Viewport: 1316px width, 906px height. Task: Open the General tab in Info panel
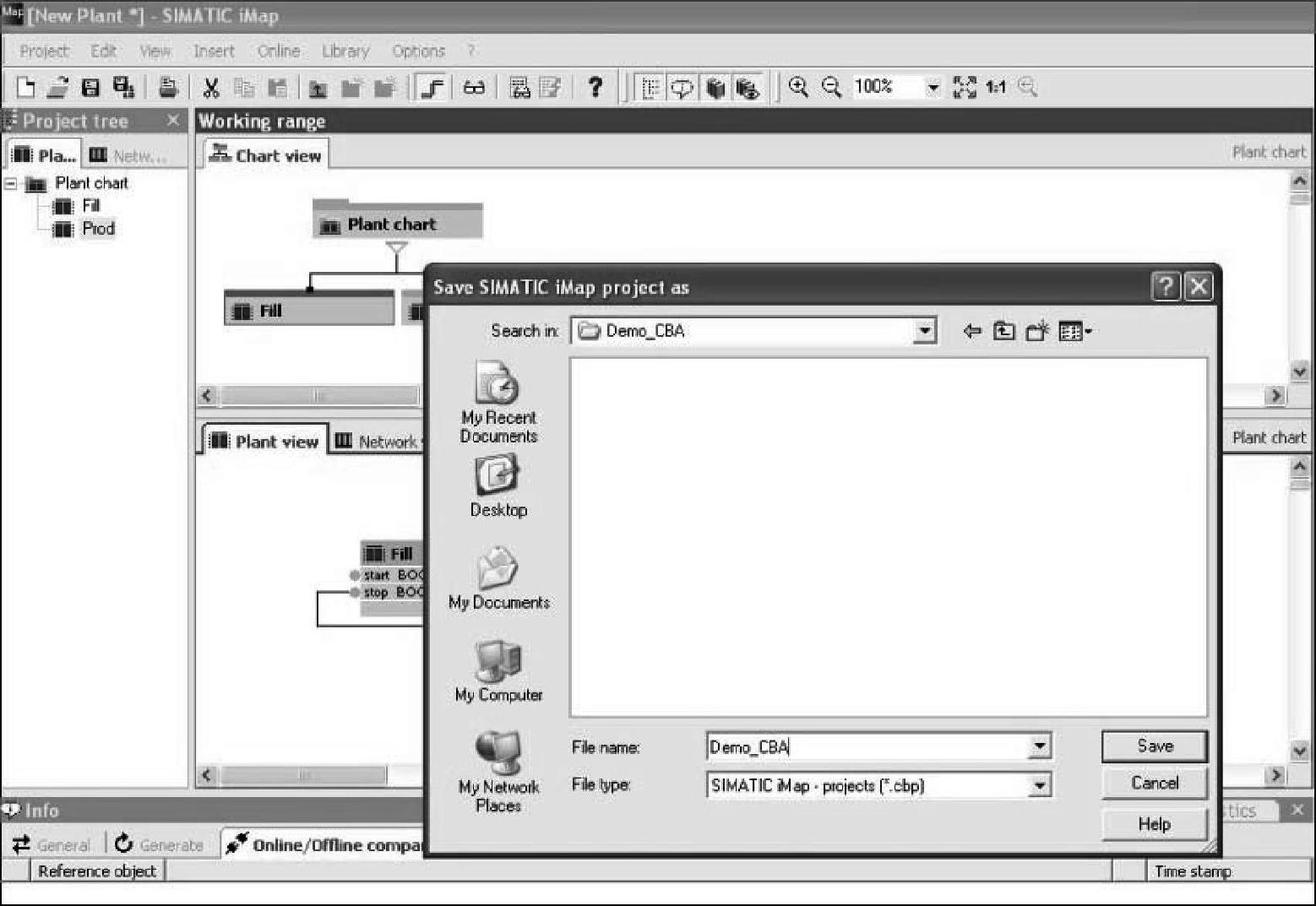(x=52, y=844)
